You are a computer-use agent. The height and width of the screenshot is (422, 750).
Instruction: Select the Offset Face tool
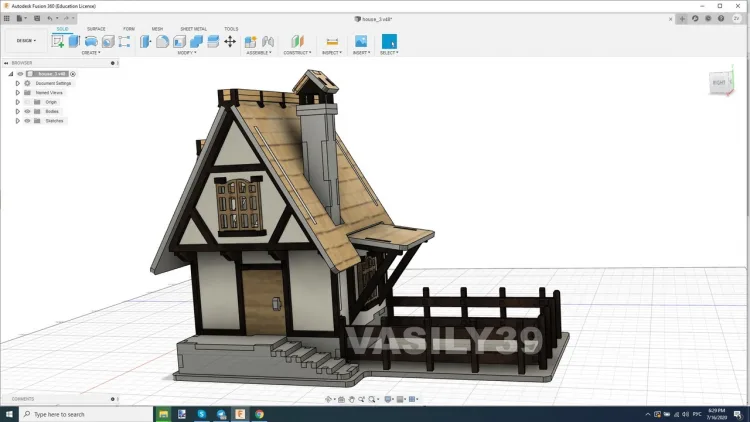tap(213, 42)
